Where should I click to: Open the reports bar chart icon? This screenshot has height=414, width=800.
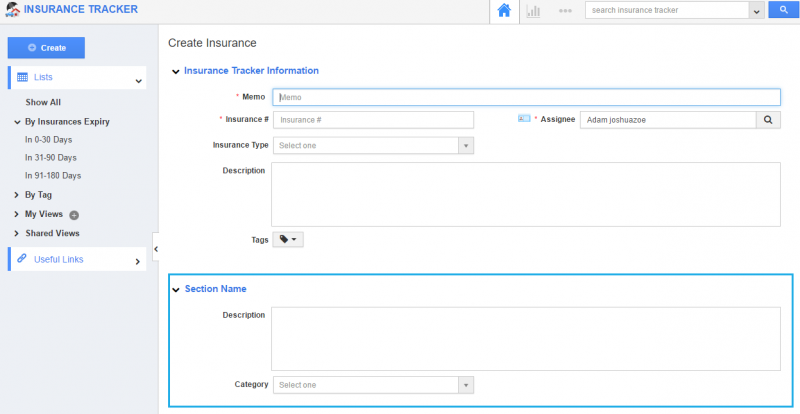pos(534,11)
